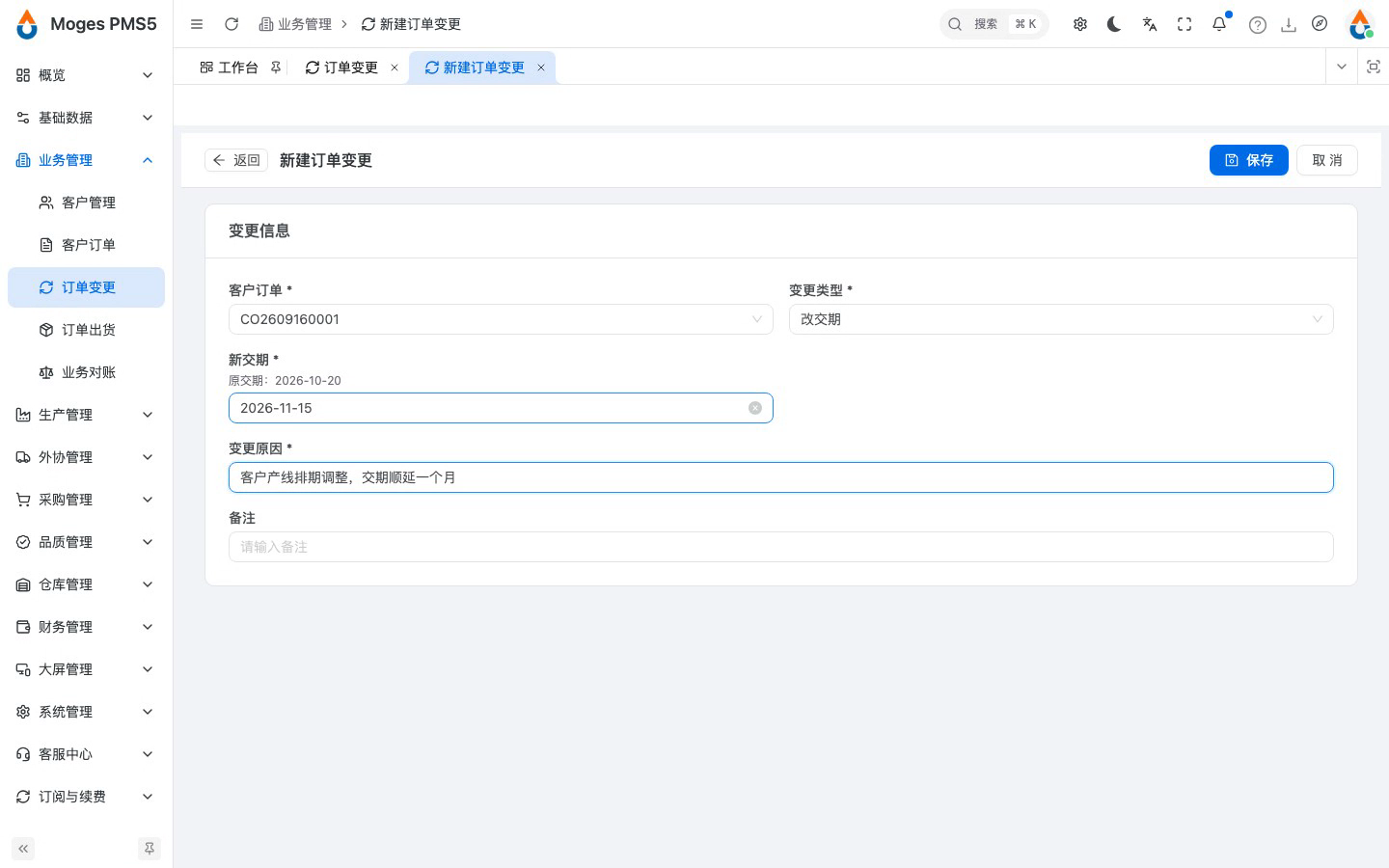Viewport: 1389px width, 868px height.
Task: Pin the sidebar using bottom pin icon
Action: point(150,849)
